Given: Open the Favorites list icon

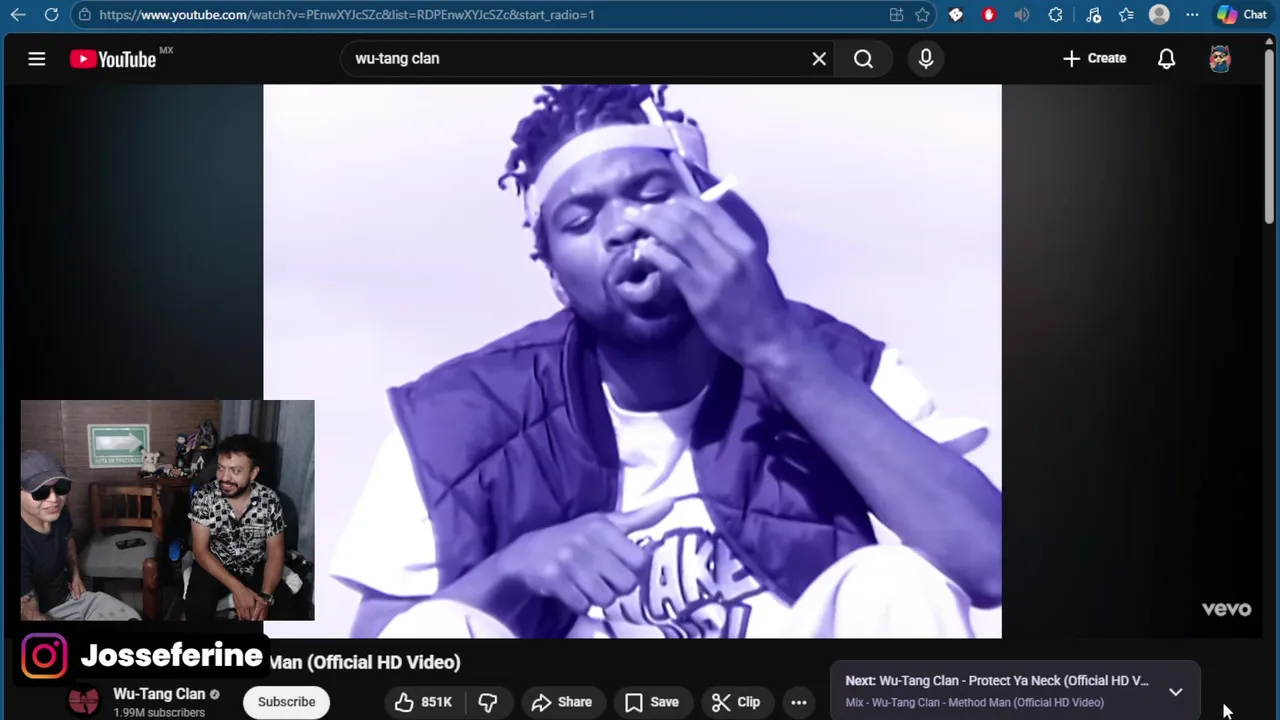Looking at the screenshot, I should pos(1126,15).
